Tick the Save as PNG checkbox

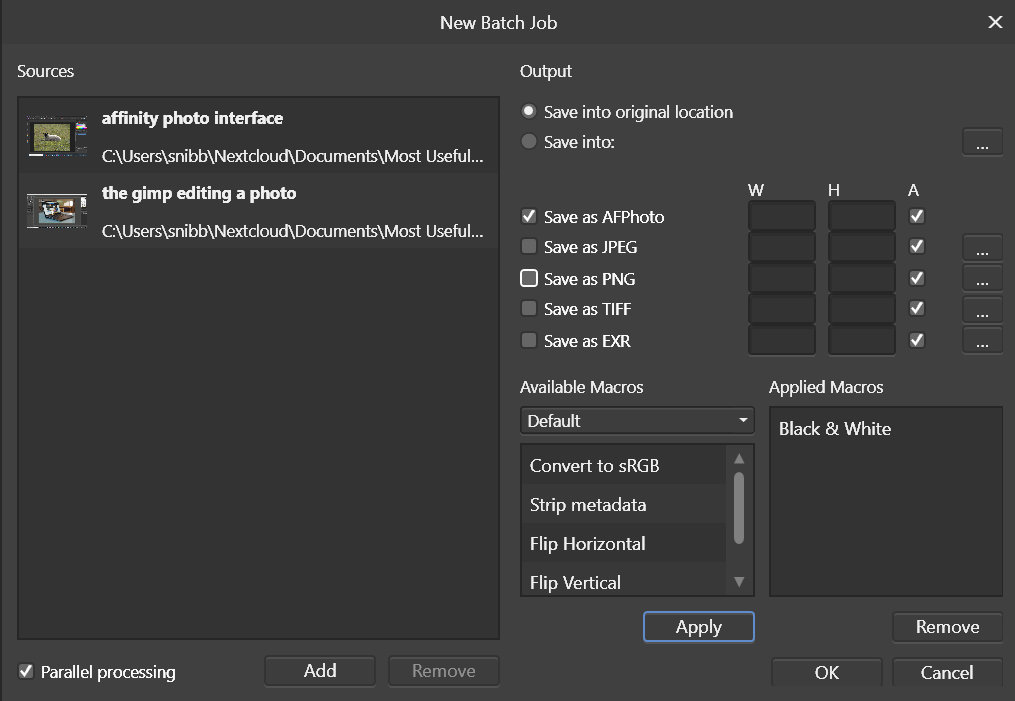(529, 278)
